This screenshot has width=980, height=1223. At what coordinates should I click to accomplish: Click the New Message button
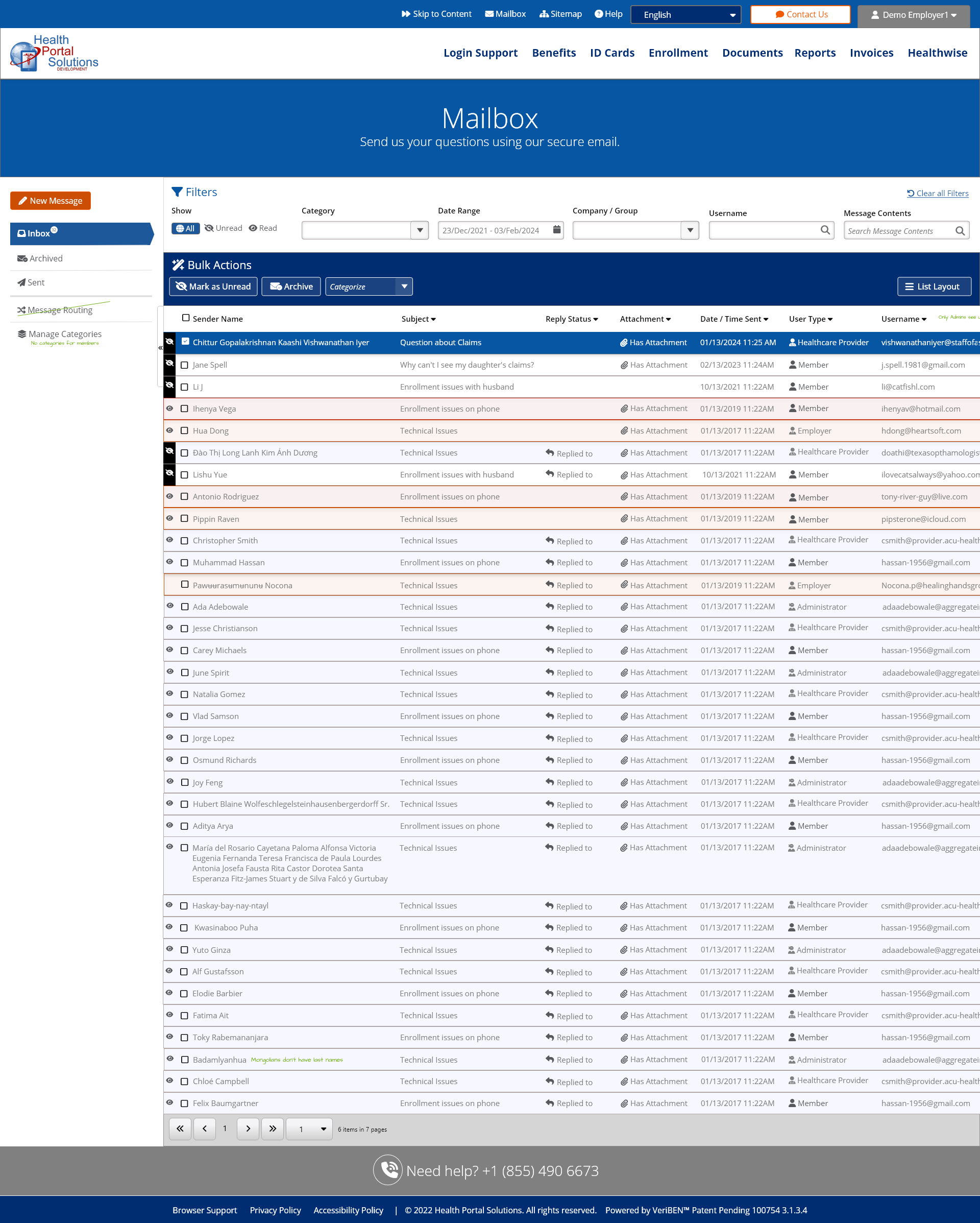51,201
